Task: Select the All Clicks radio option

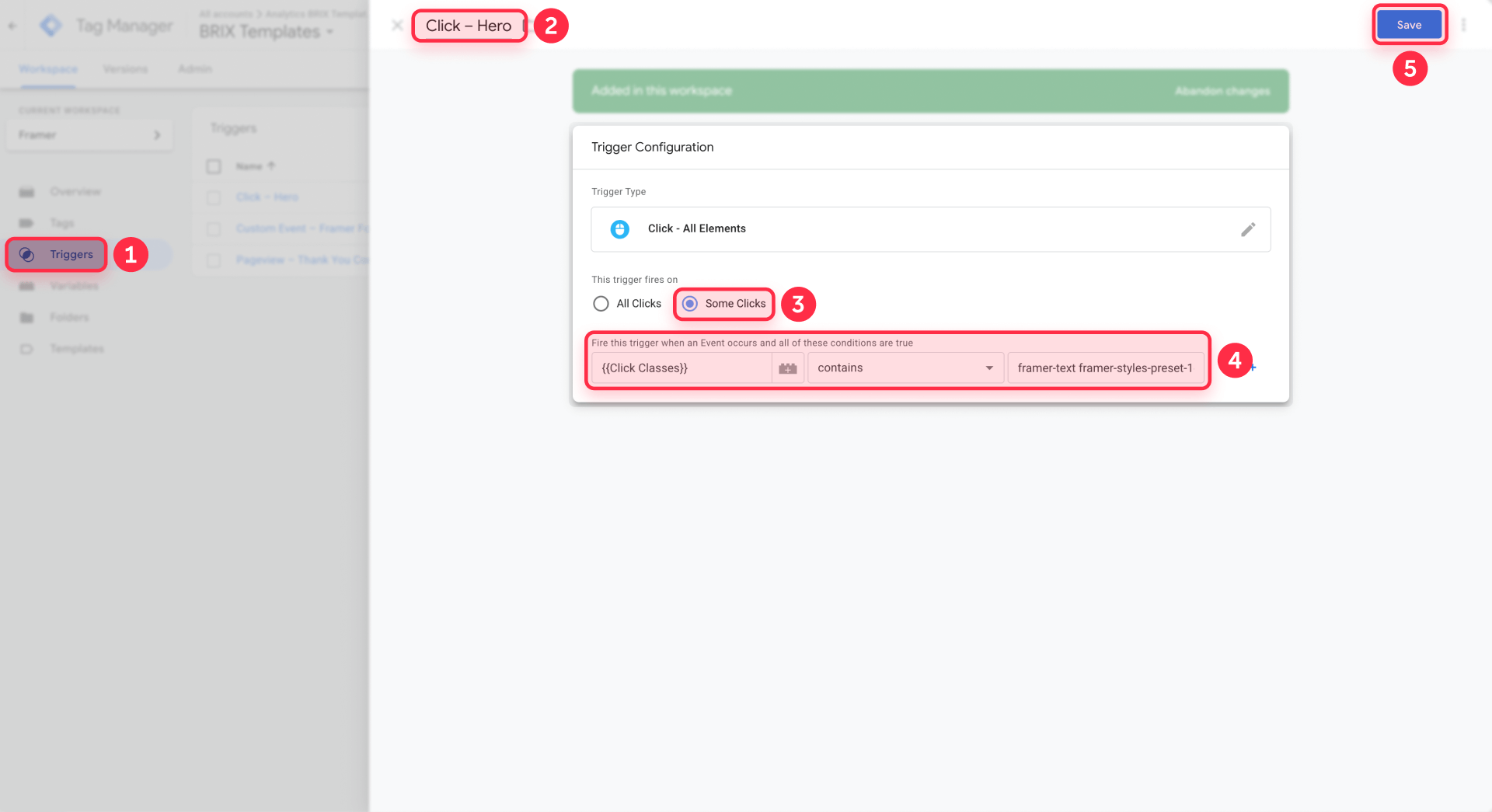Action: tap(601, 304)
